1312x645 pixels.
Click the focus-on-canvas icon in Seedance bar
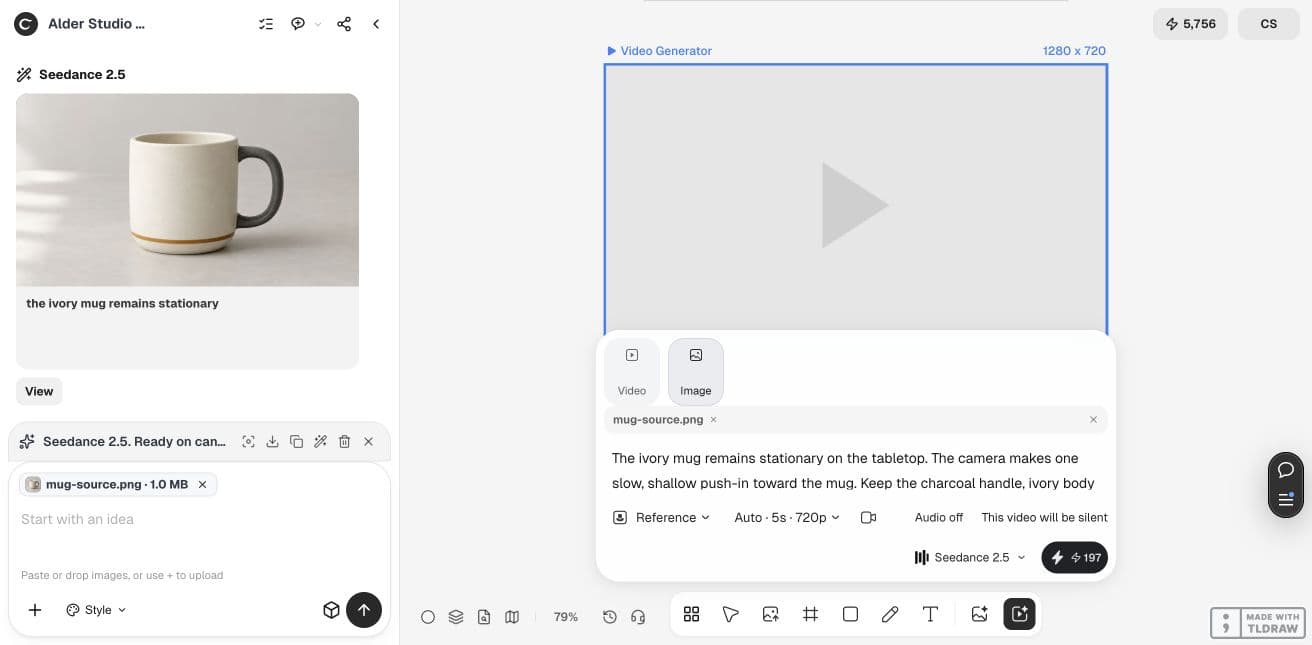click(248, 441)
